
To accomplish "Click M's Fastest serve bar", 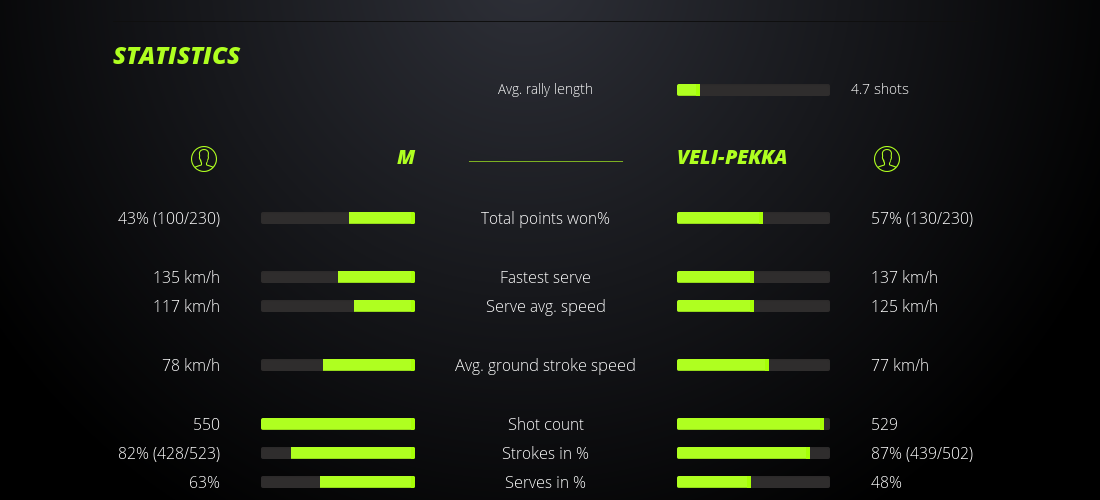I will click(338, 277).
